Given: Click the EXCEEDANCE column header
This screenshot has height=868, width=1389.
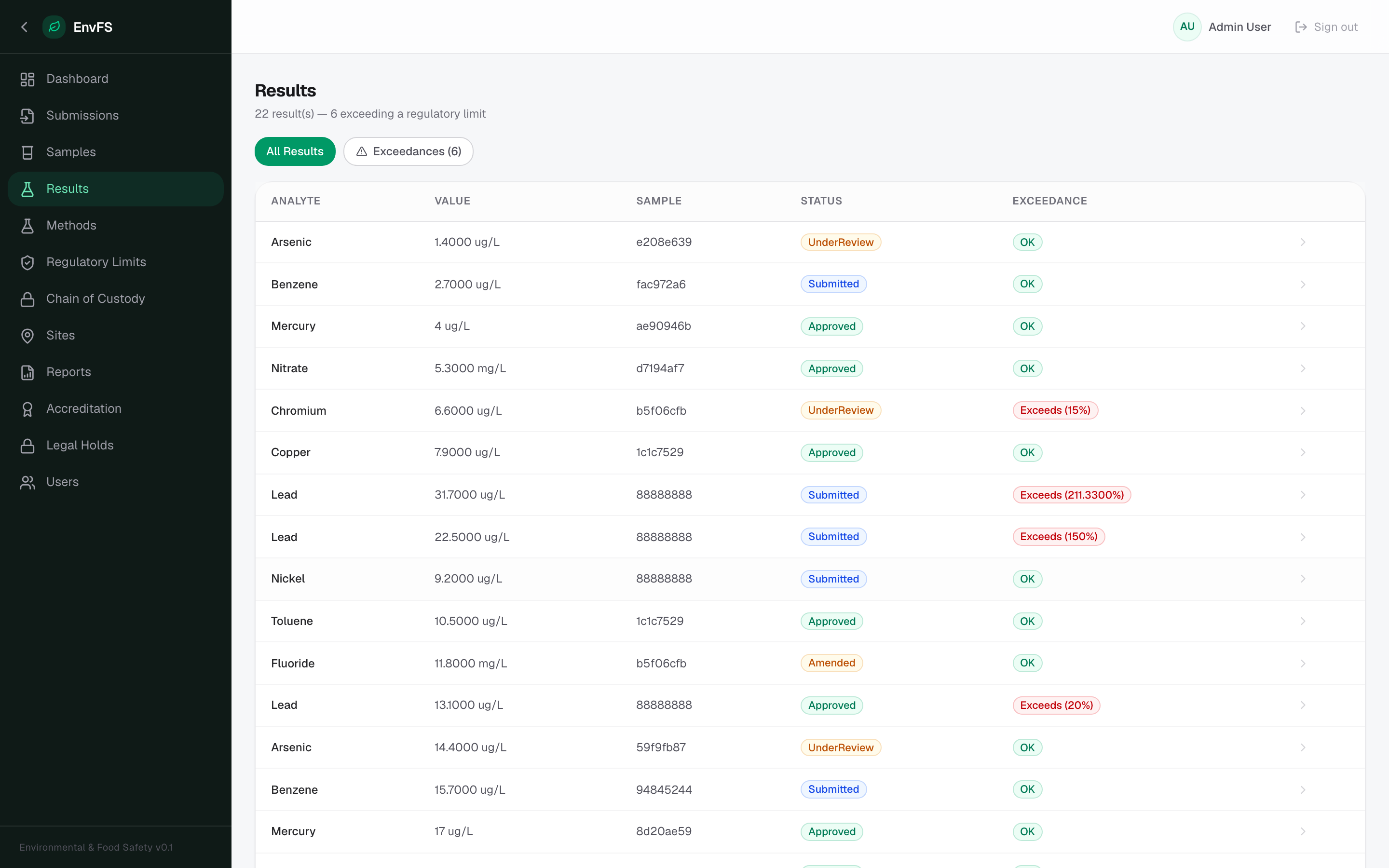Looking at the screenshot, I should click(1049, 201).
